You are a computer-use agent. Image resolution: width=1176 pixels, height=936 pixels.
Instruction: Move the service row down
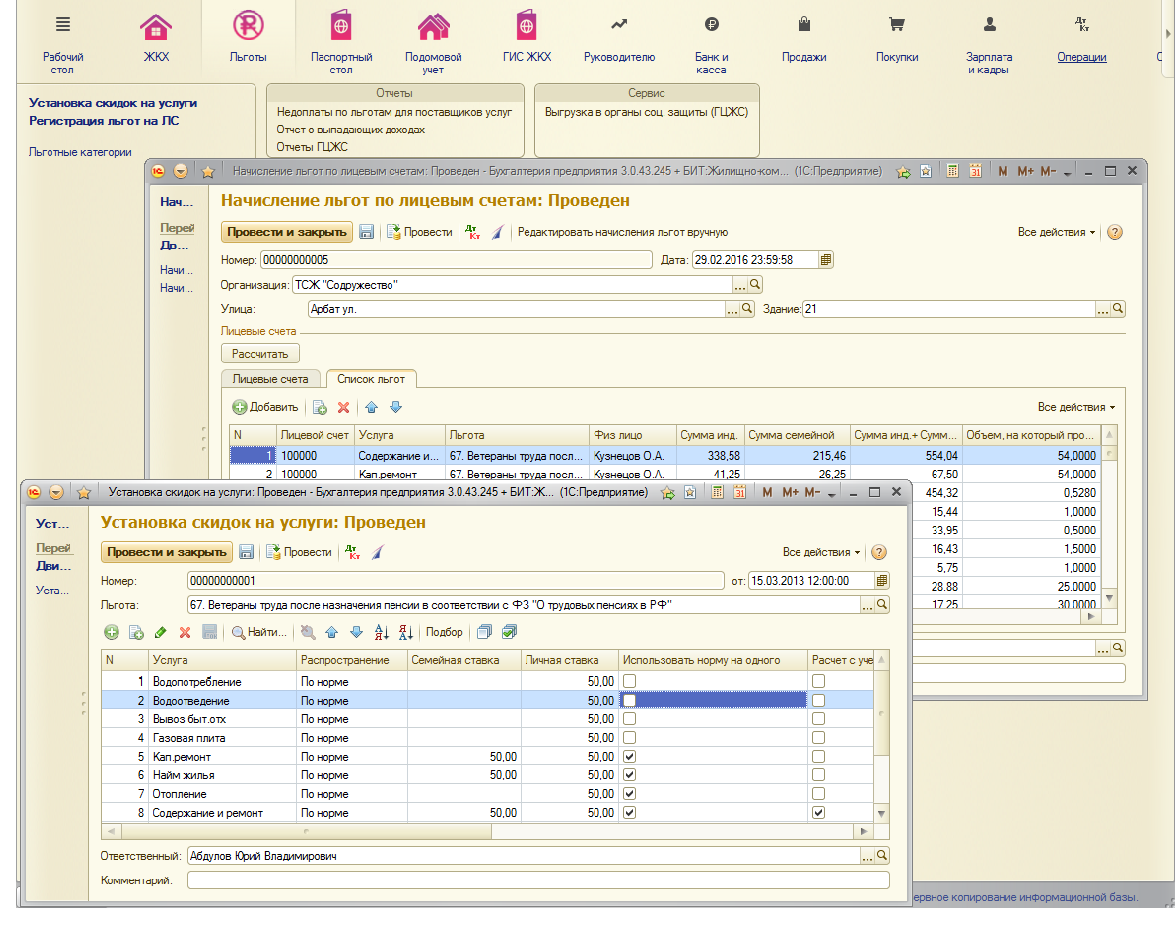click(x=356, y=632)
